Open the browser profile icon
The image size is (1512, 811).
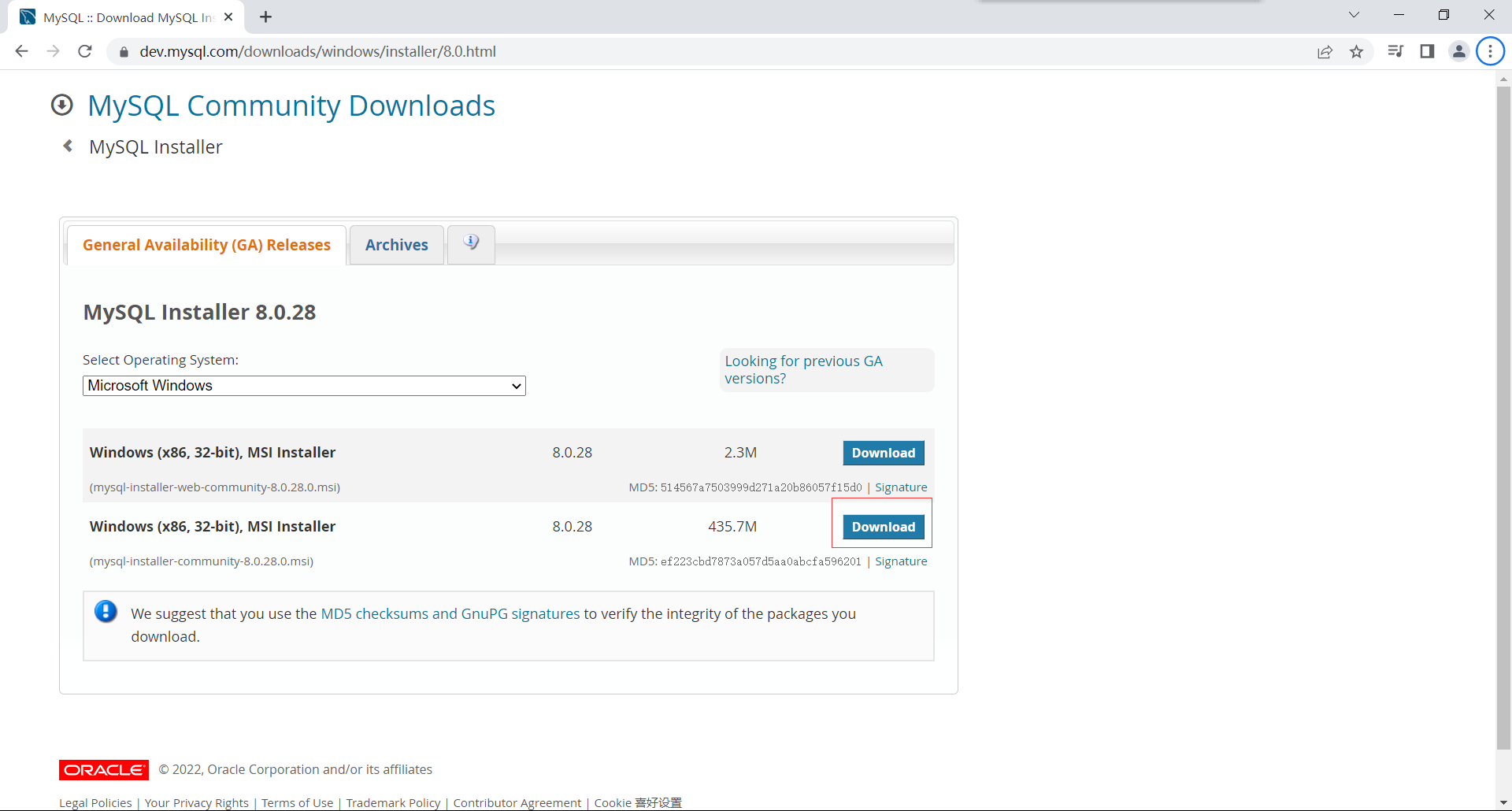[x=1458, y=51]
